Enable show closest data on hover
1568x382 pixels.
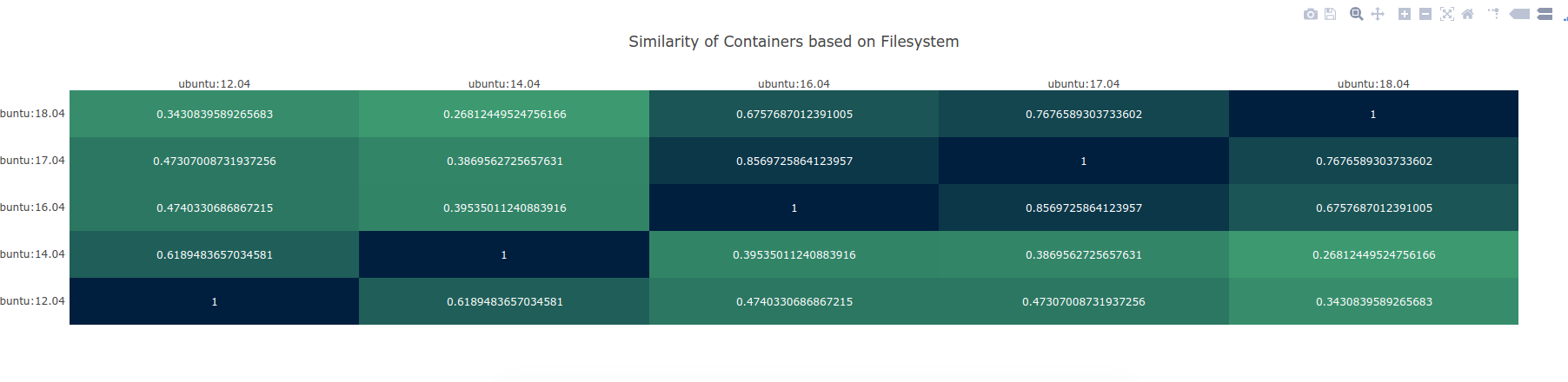click(1519, 14)
